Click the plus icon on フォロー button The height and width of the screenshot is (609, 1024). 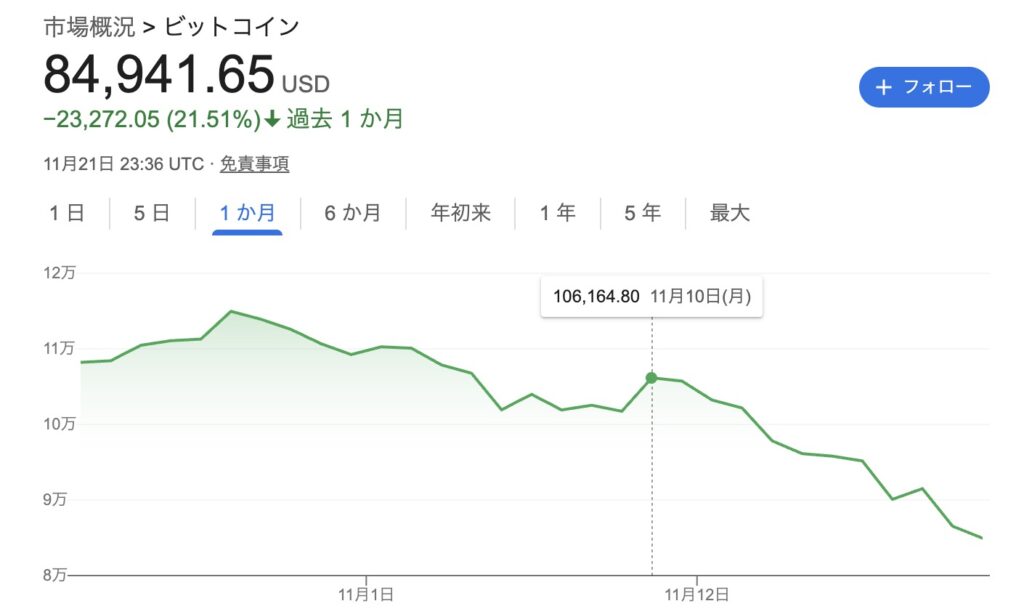click(883, 88)
